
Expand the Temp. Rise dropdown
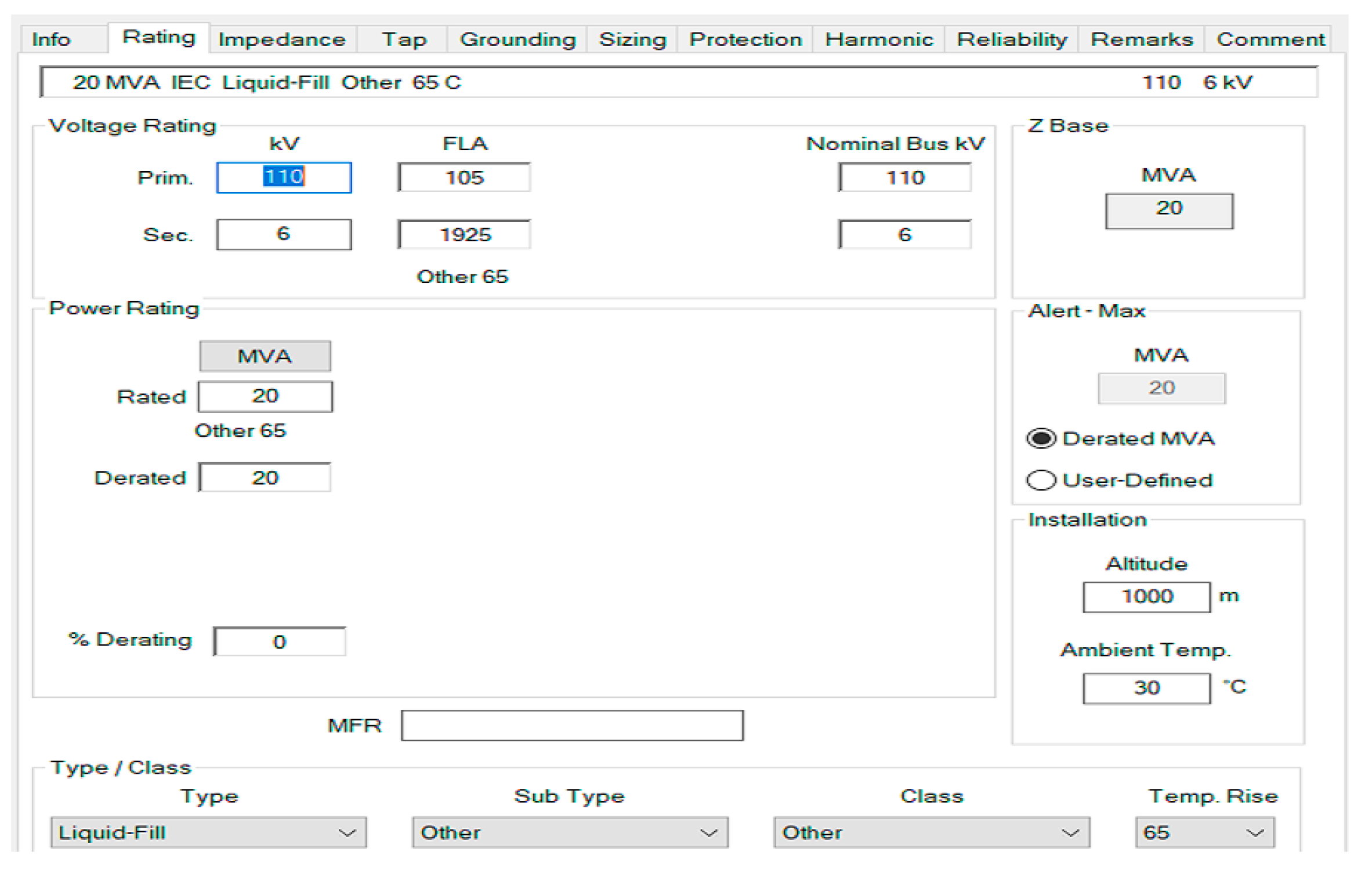click(x=1204, y=833)
